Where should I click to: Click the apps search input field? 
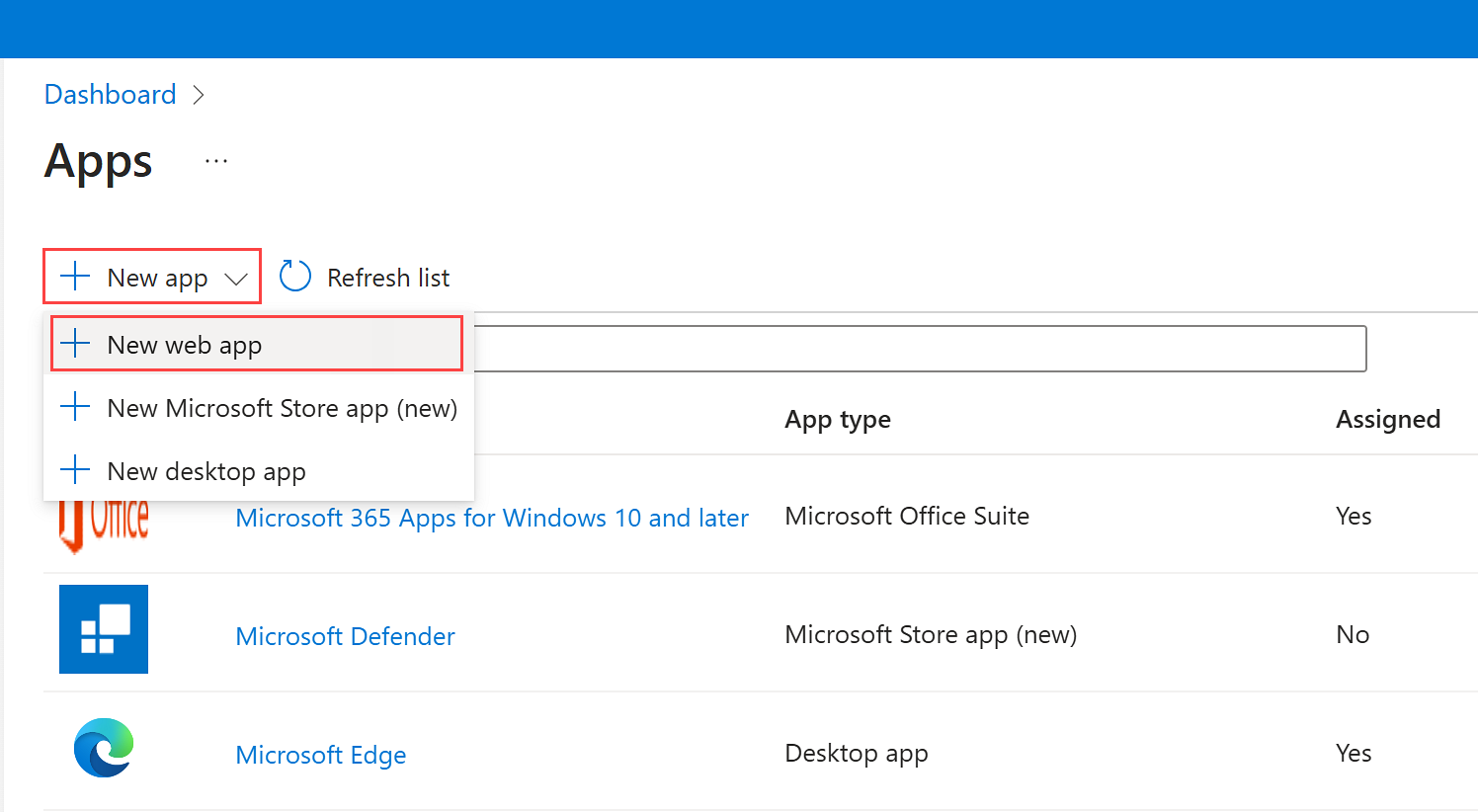click(920, 349)
